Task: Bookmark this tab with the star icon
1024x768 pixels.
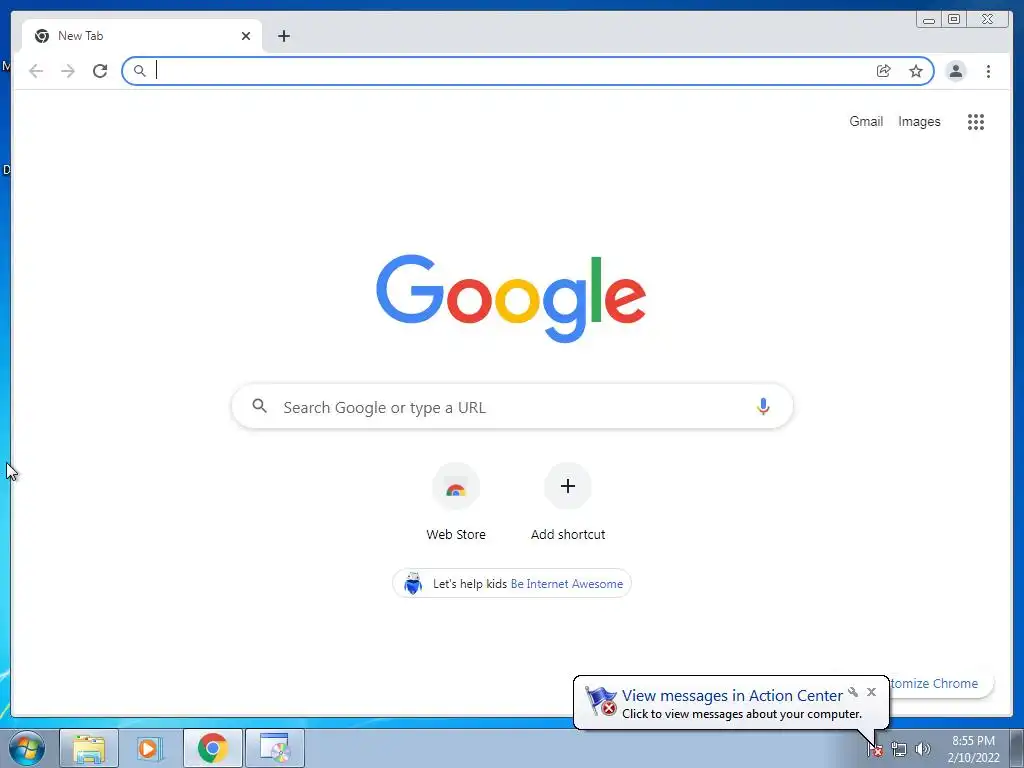Action: click(916, 71)
